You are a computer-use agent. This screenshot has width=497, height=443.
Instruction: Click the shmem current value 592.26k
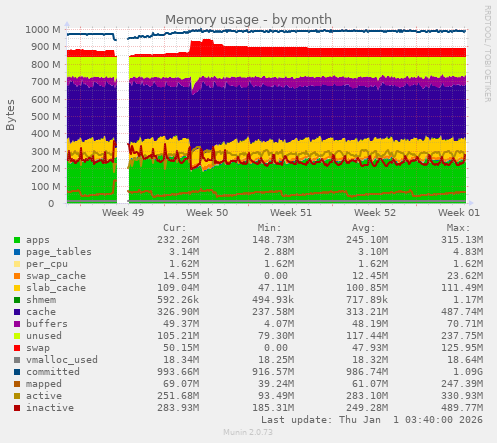(x=178, y=300)
